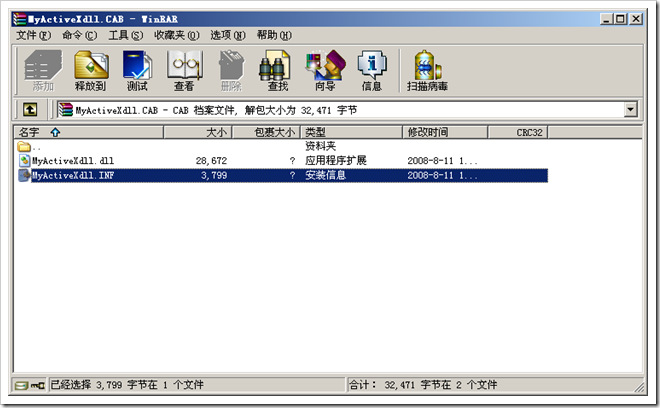Open the 查看 (View) file tool

tap(184, 70)
